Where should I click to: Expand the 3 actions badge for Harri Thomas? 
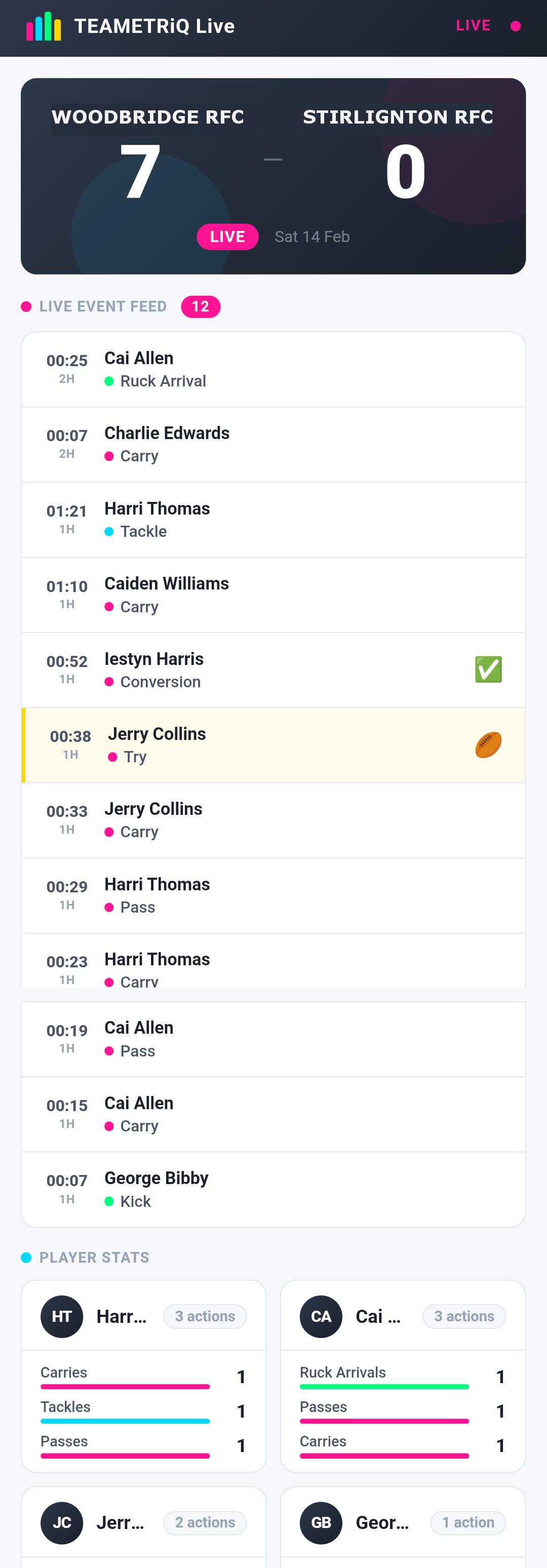(205, 1317)
